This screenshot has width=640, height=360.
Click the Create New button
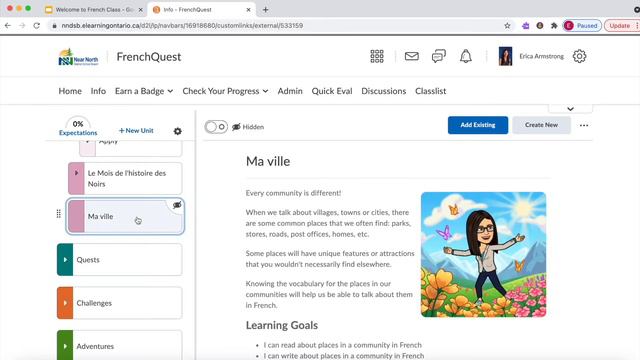541,125
